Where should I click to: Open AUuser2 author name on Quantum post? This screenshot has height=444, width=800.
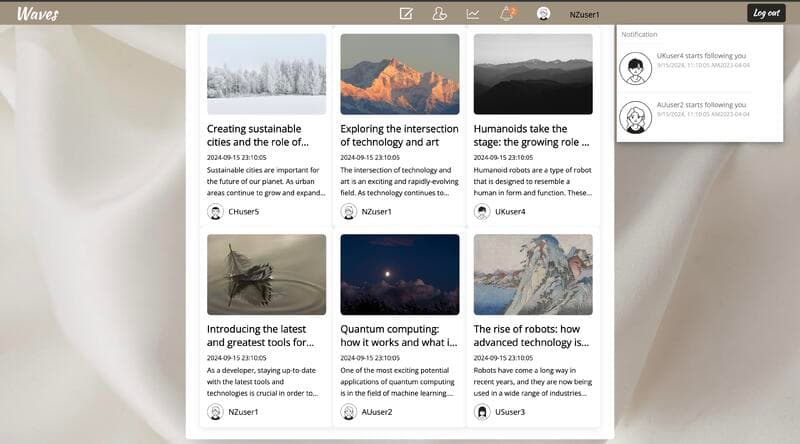[x=377, y=412]
